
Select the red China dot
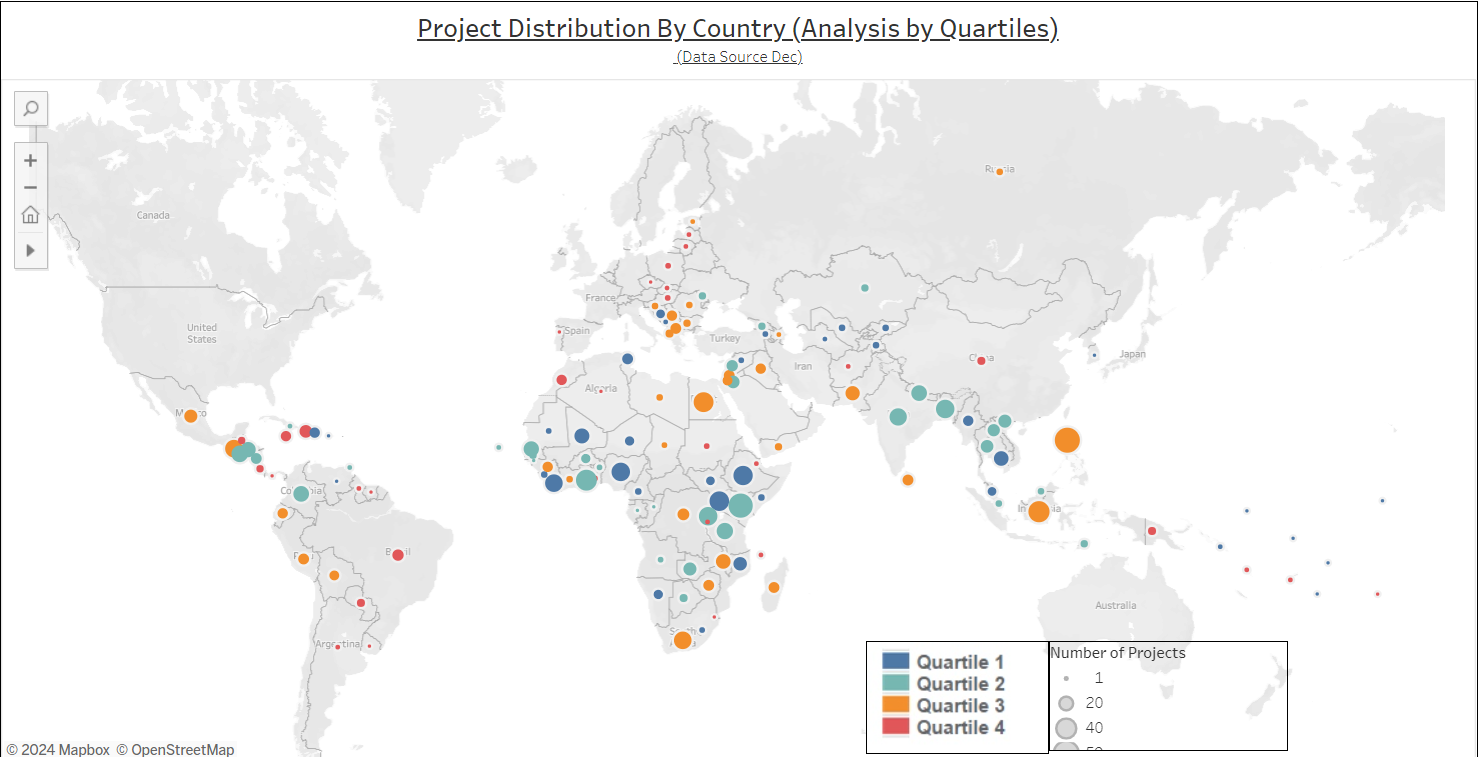click(x=981, y=360)
